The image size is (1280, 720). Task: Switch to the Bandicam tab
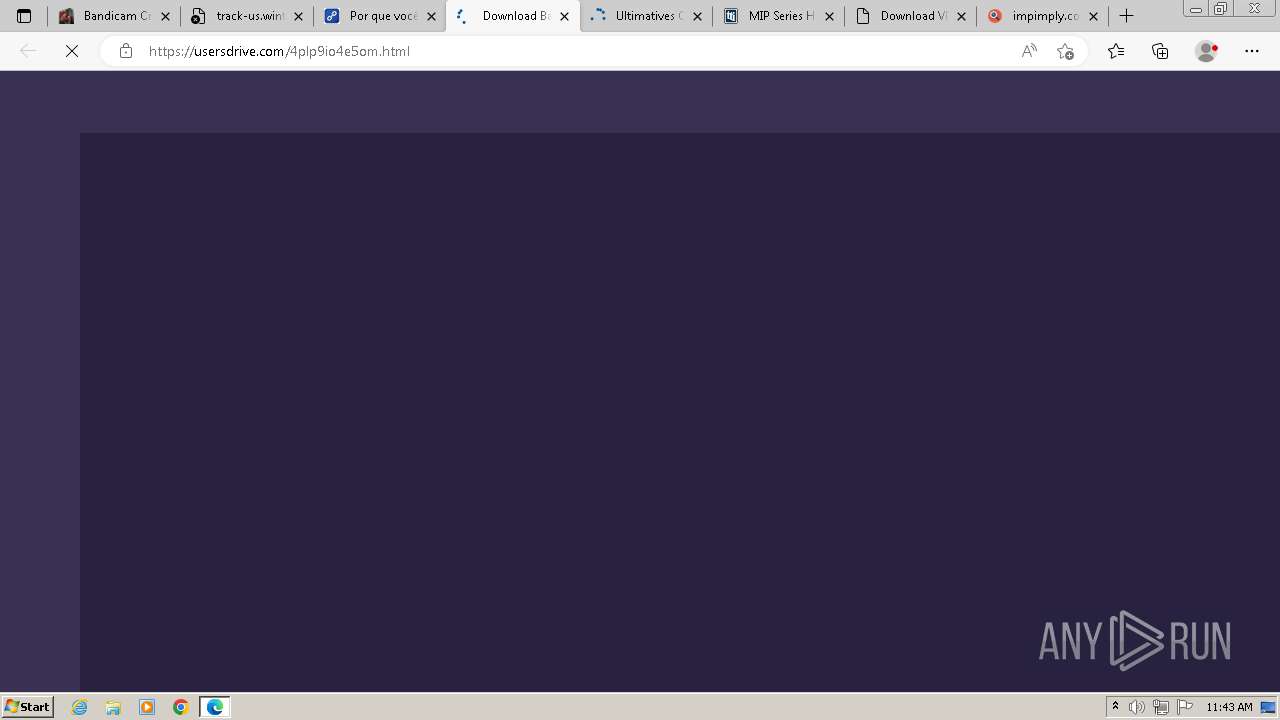(113, 16)
